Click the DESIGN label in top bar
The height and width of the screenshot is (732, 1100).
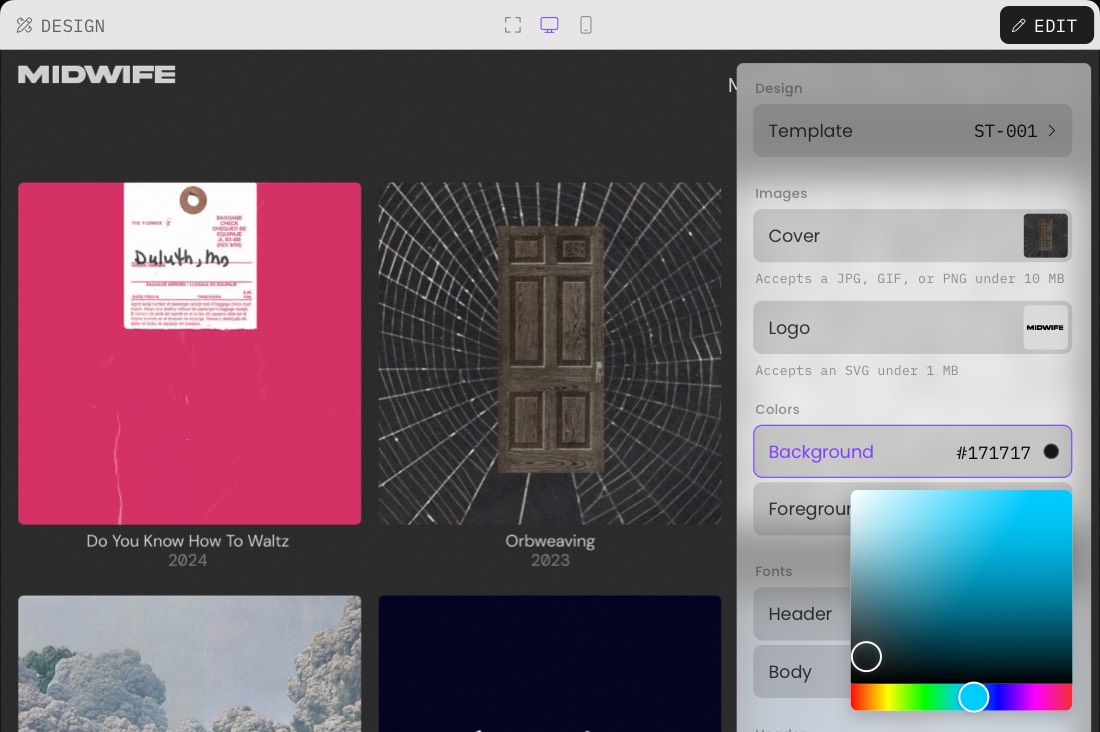[73, 26]
